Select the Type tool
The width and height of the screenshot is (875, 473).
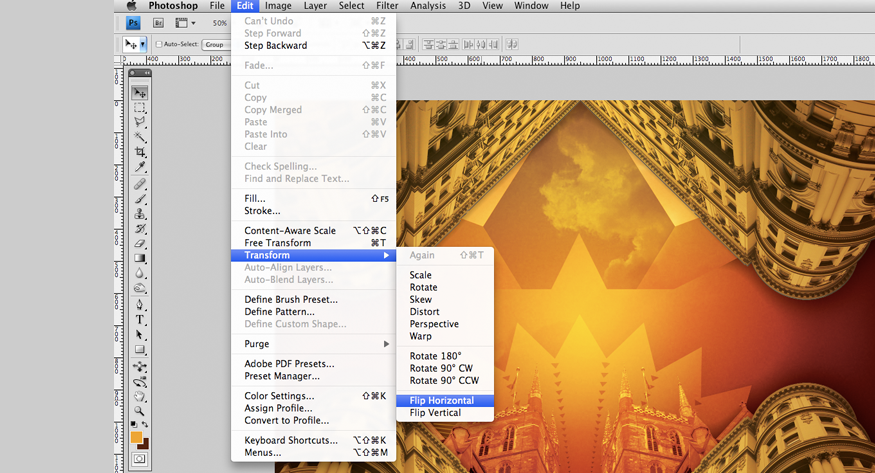pos(140,320)
